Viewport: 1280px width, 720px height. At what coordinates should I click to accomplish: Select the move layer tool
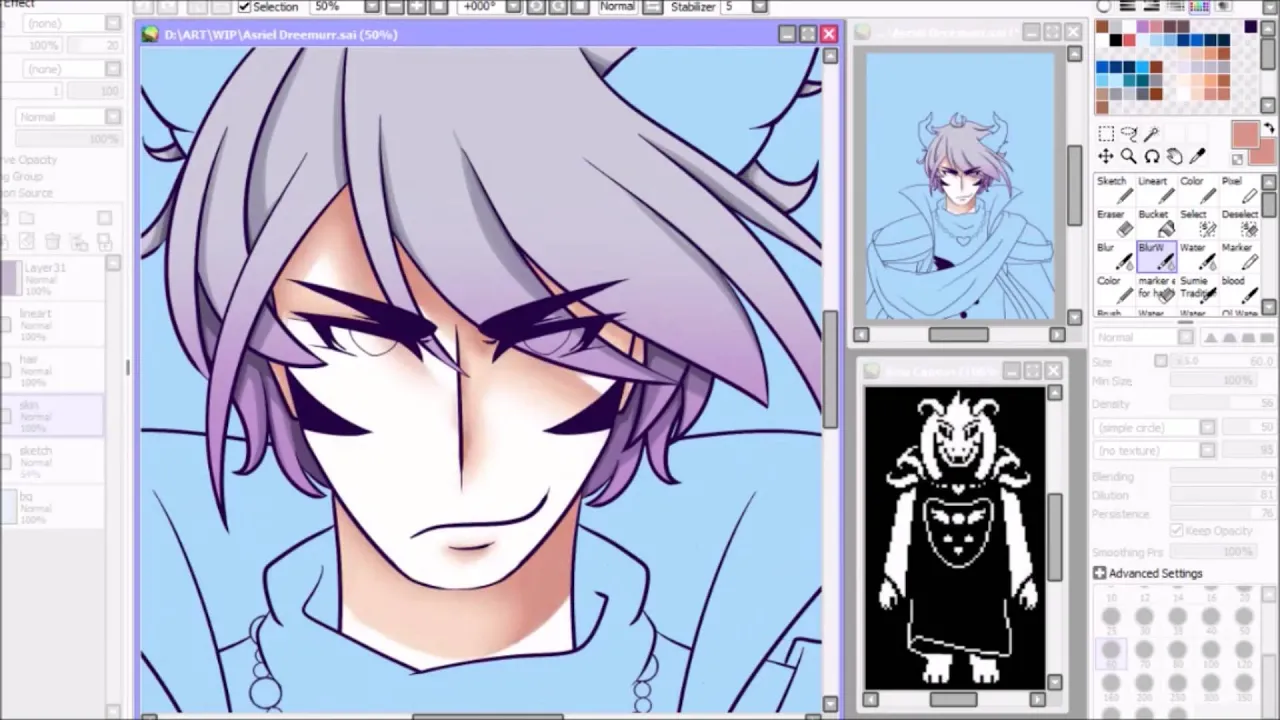(x=1106, y=156)
